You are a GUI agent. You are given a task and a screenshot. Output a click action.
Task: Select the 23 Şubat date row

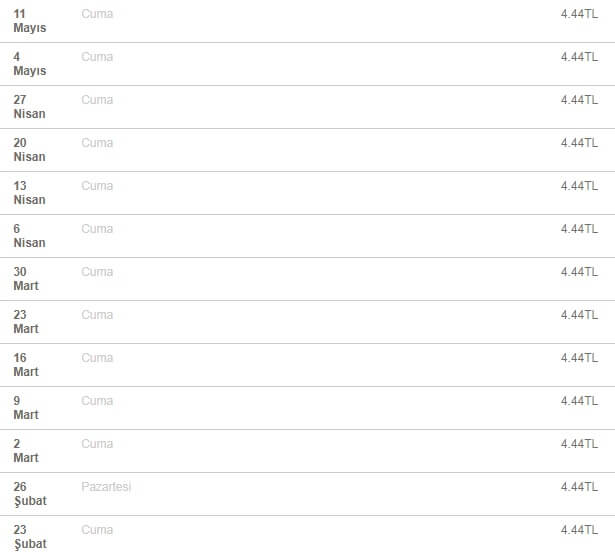coord(308,534)
